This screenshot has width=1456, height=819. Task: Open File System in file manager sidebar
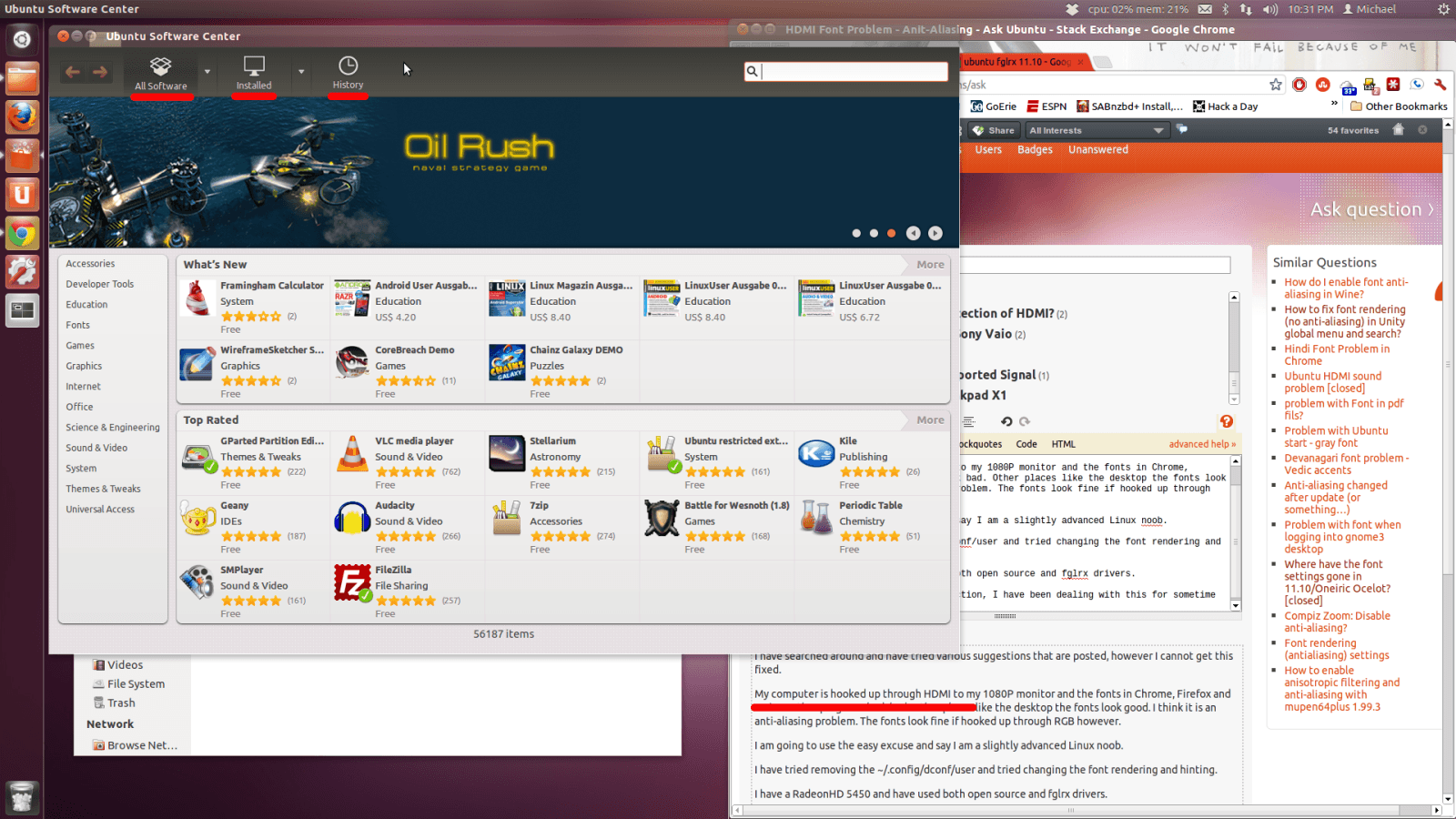[x=129, y=684]
